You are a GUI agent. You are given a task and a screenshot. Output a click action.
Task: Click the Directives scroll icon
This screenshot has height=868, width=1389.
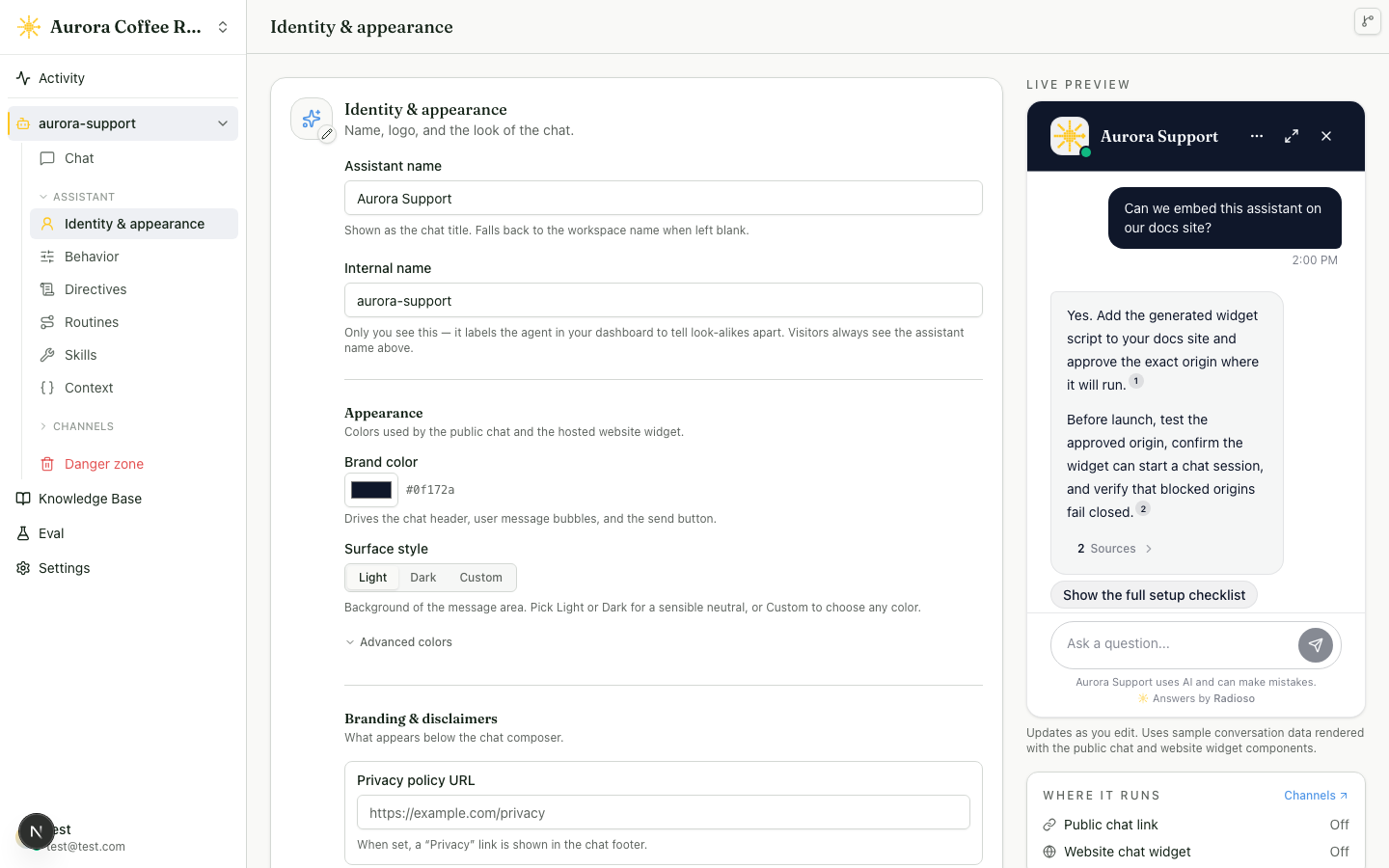47,289
